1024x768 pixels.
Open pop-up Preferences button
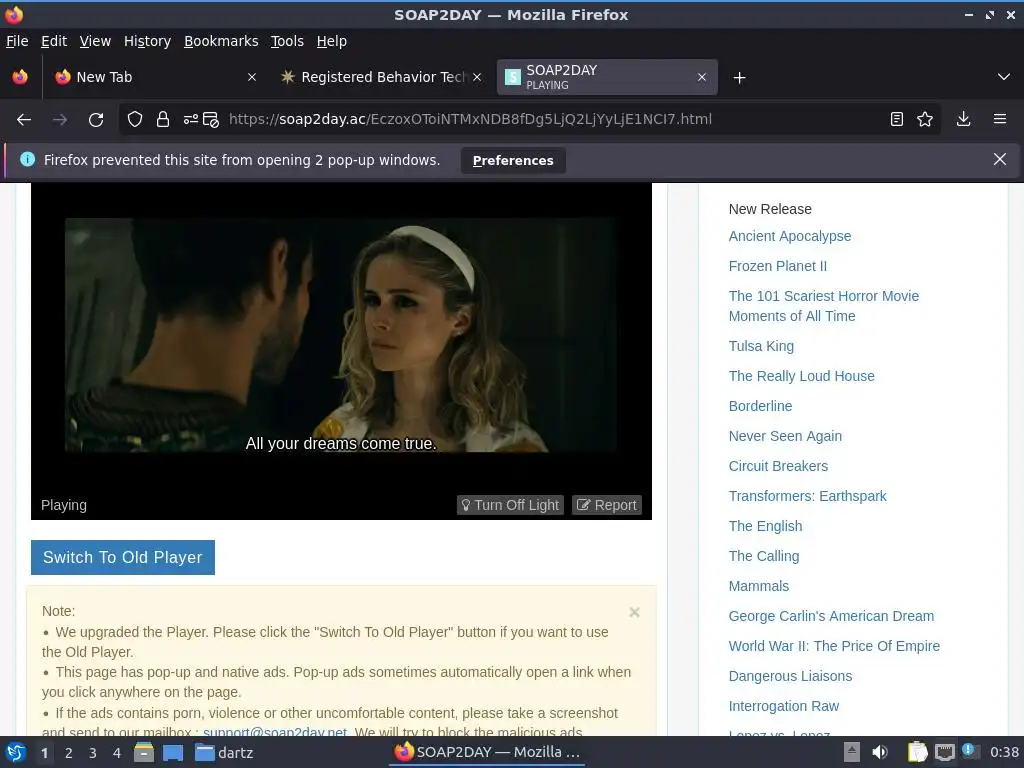tap(513, 161)
